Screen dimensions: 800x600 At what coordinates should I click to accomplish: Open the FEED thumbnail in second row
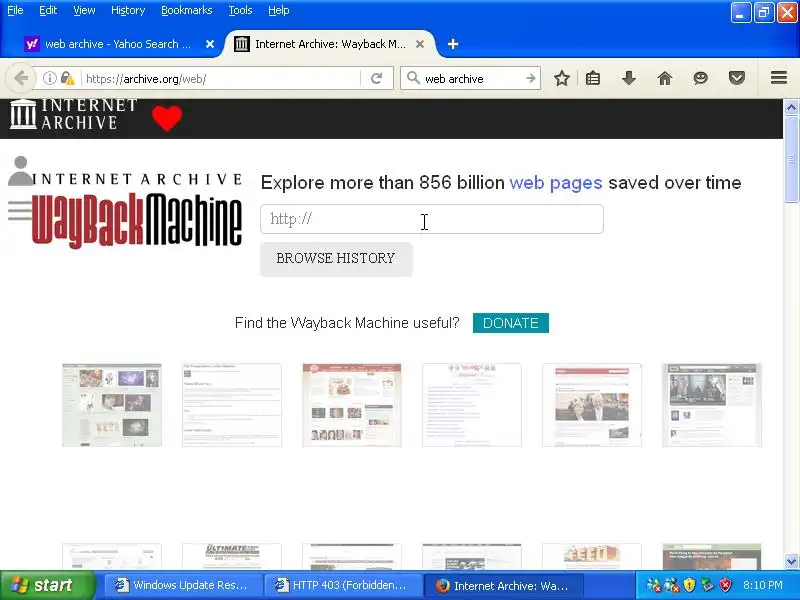592,557
